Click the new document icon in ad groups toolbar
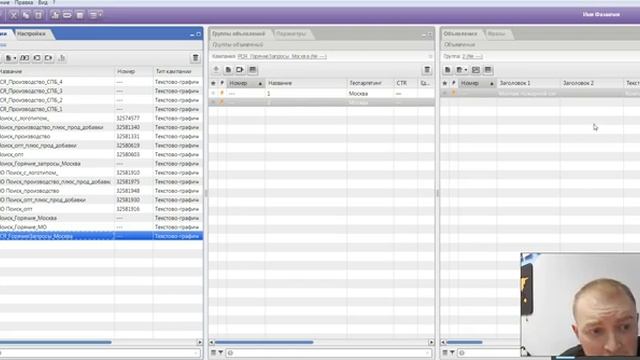Viewport: 640px width, 360px height. click(228, 70)
